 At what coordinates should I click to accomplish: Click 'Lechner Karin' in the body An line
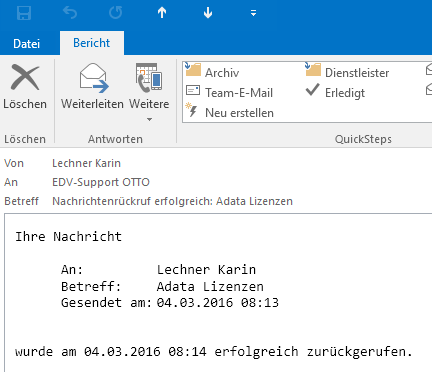coord(206,269)
